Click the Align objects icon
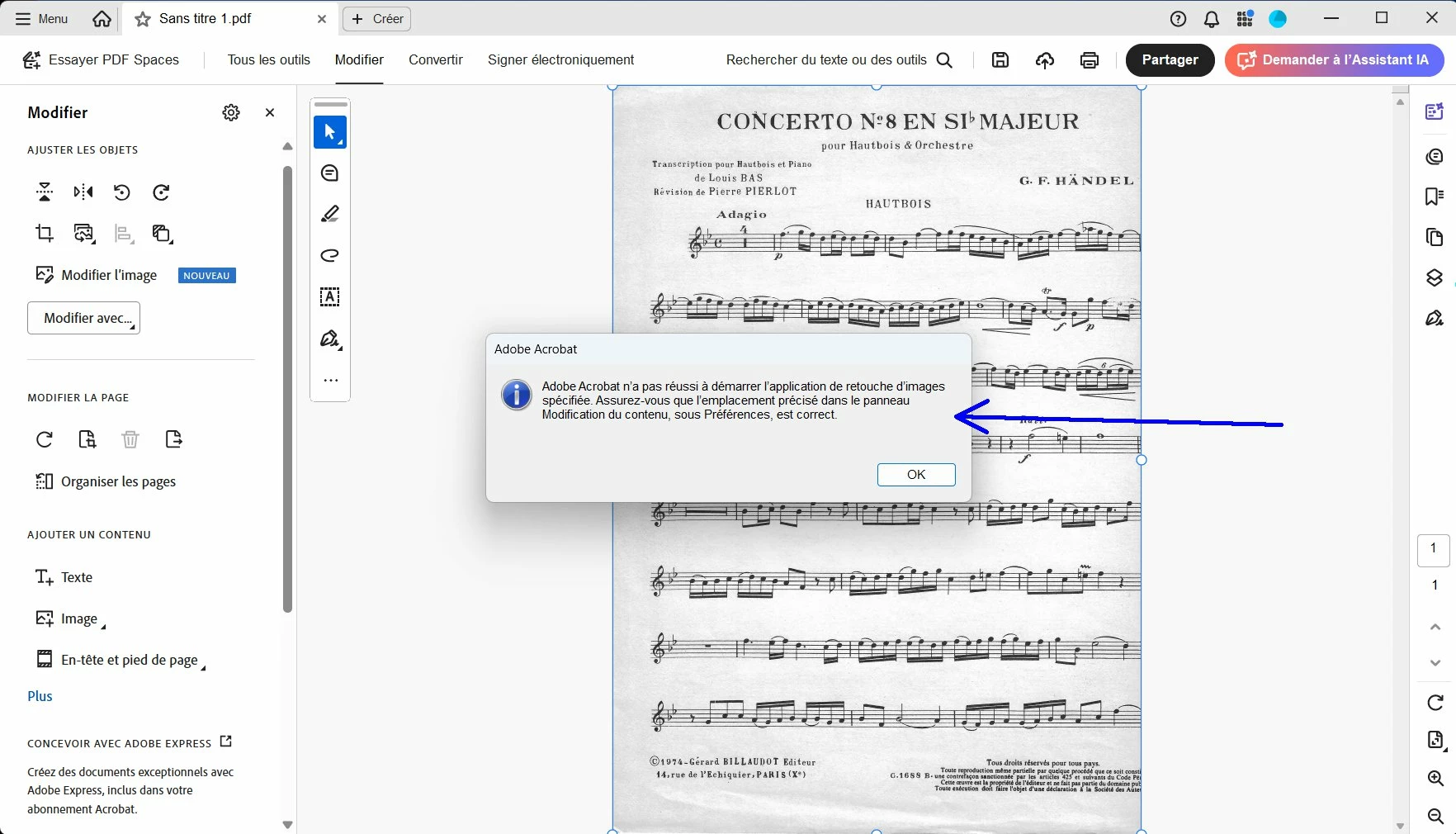This screenshot has height=834, width=1456. pyautogui.click(x=124, y=234)
